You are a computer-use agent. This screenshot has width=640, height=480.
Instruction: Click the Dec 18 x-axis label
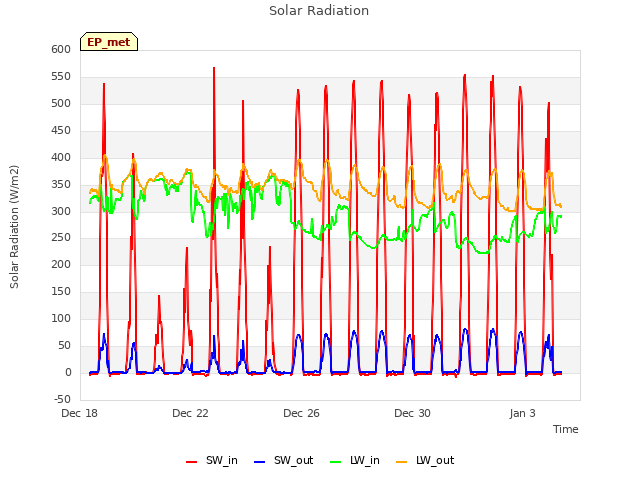(80, 413)
